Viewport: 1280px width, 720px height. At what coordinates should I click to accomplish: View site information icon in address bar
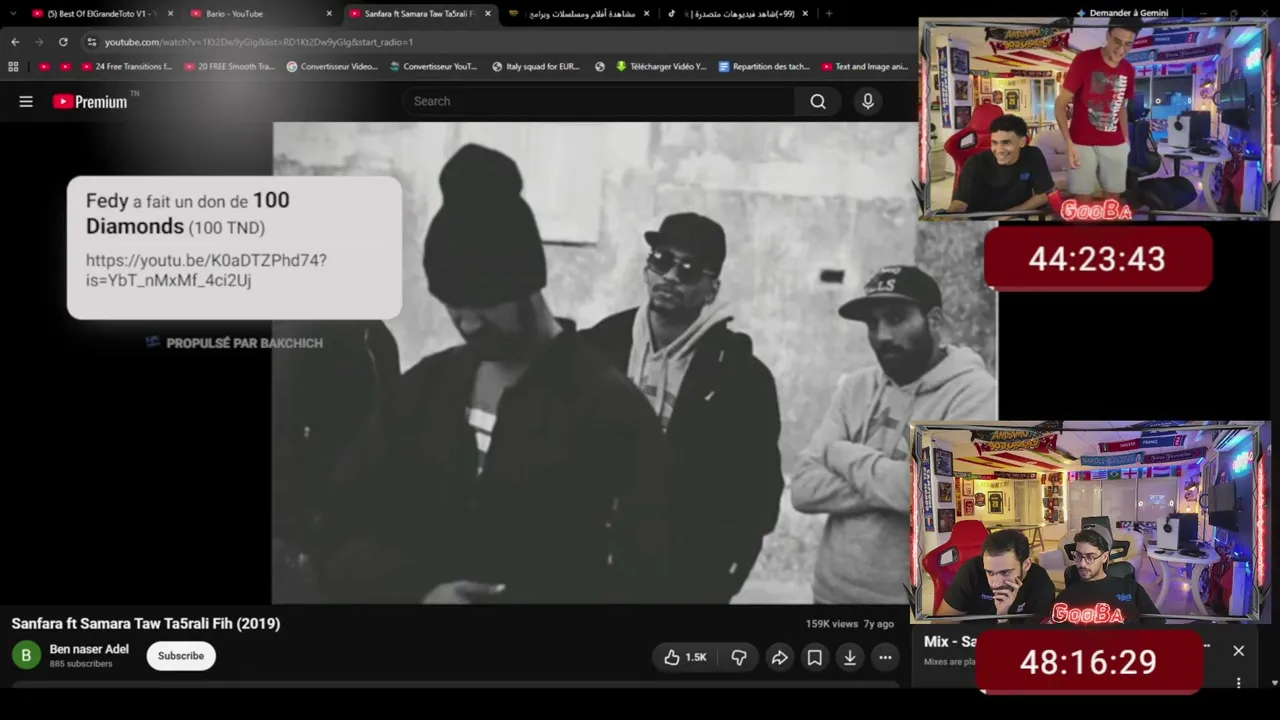click(x=92, y=42)
